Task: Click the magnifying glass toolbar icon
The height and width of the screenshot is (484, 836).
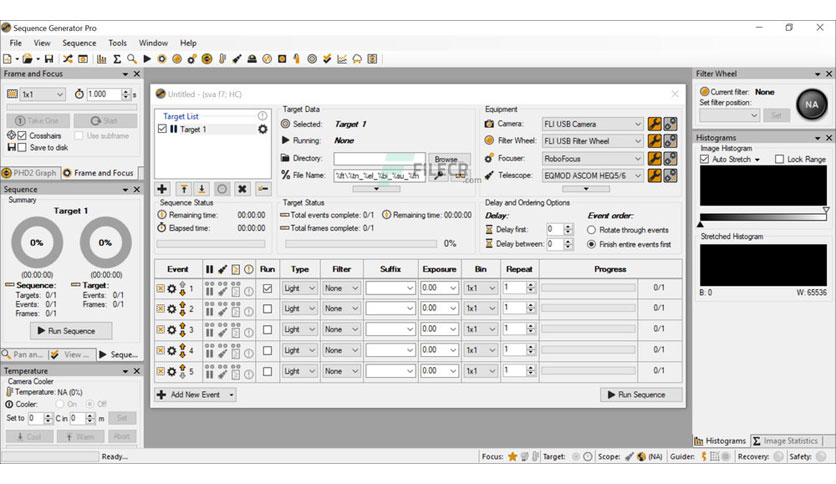Action: click(x=132, y=59)
